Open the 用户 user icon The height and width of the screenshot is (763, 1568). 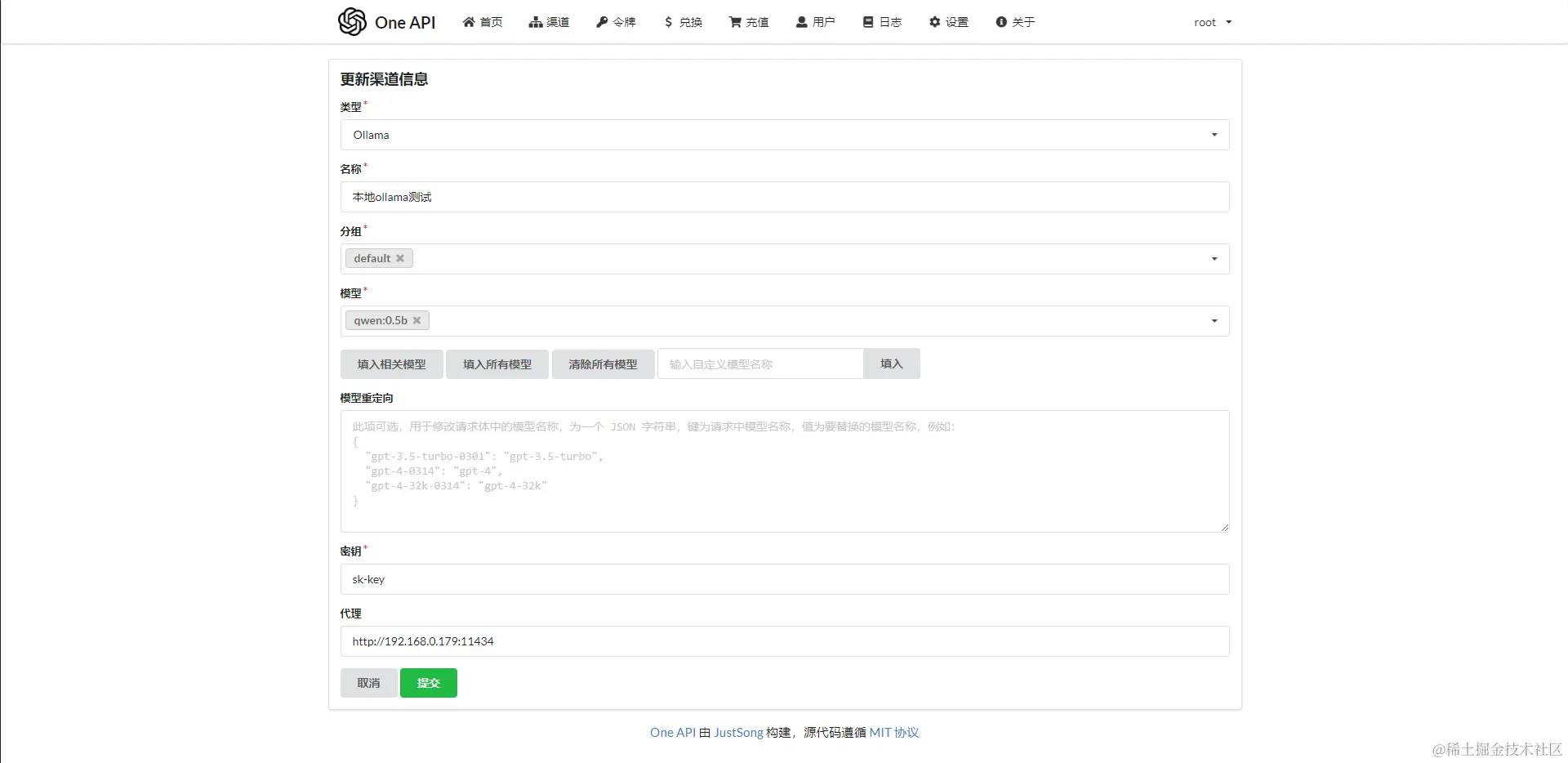pyautogui.click(x=801, y=22)
